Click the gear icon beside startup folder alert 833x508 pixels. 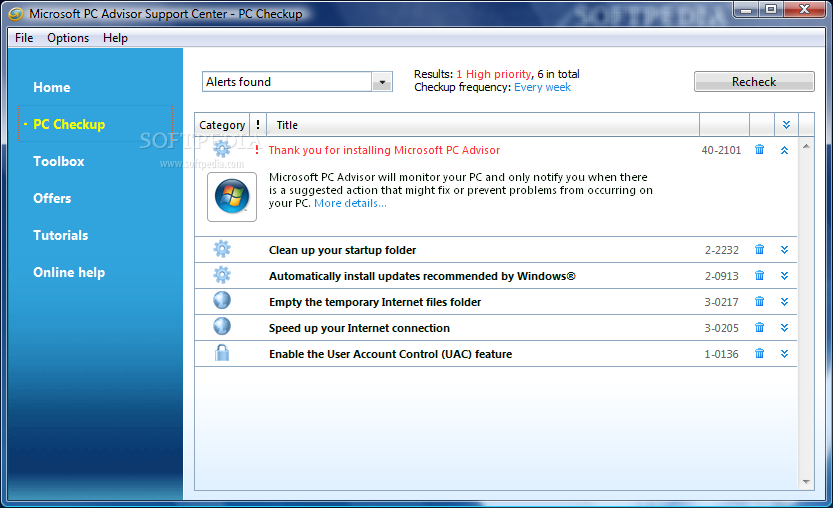222,249
